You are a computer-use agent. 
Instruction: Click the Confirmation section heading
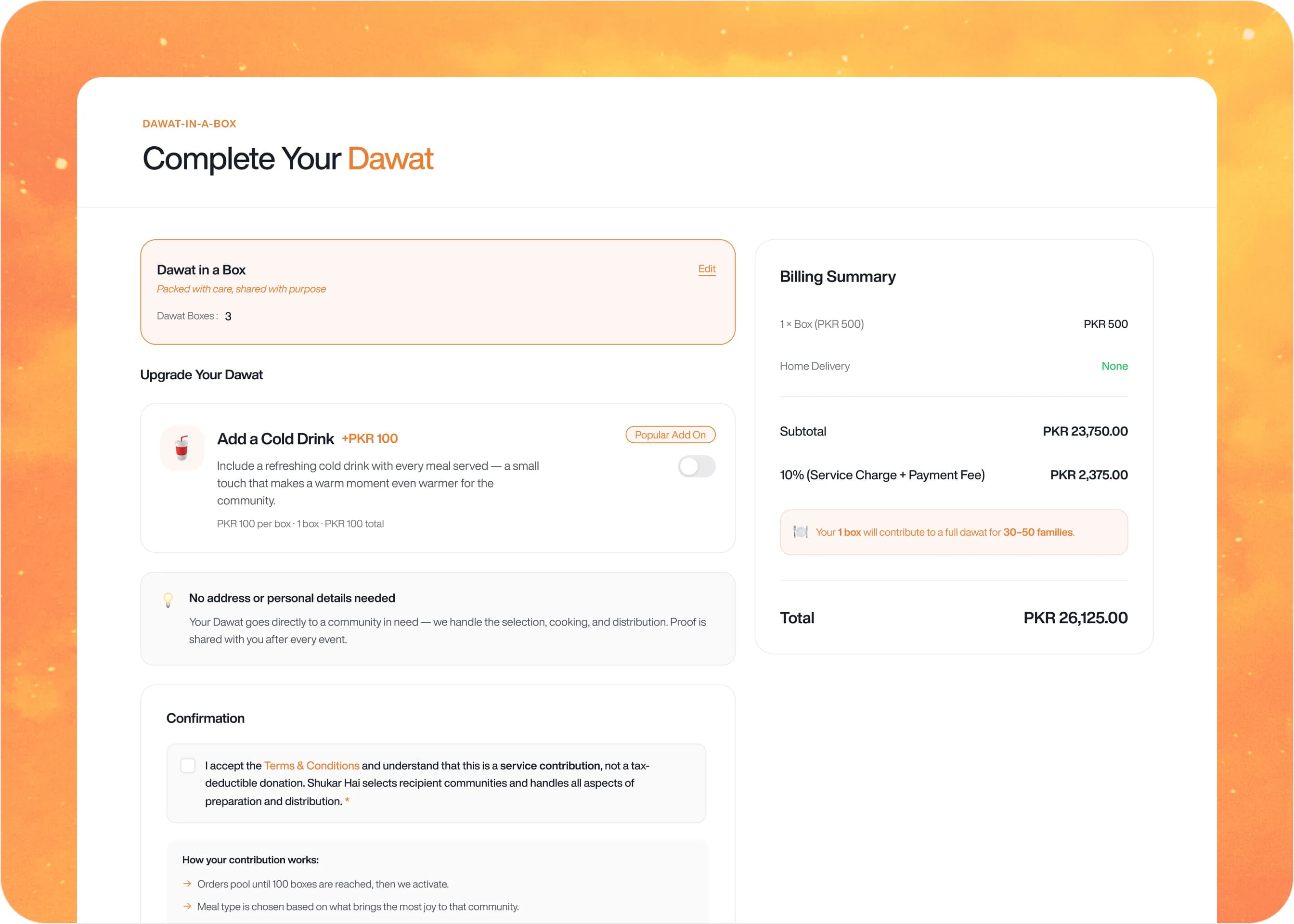(x=206, y=718)
